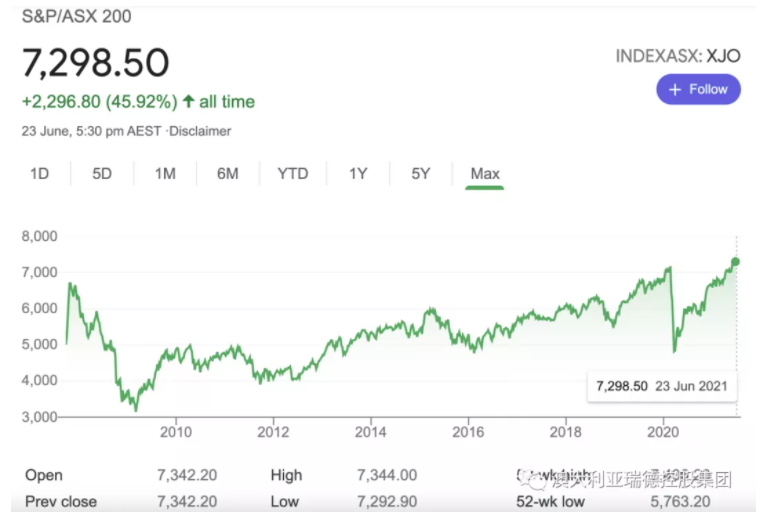Click the 2009 low point on chart
Viewport: 764px width, 516px height.
136,409
